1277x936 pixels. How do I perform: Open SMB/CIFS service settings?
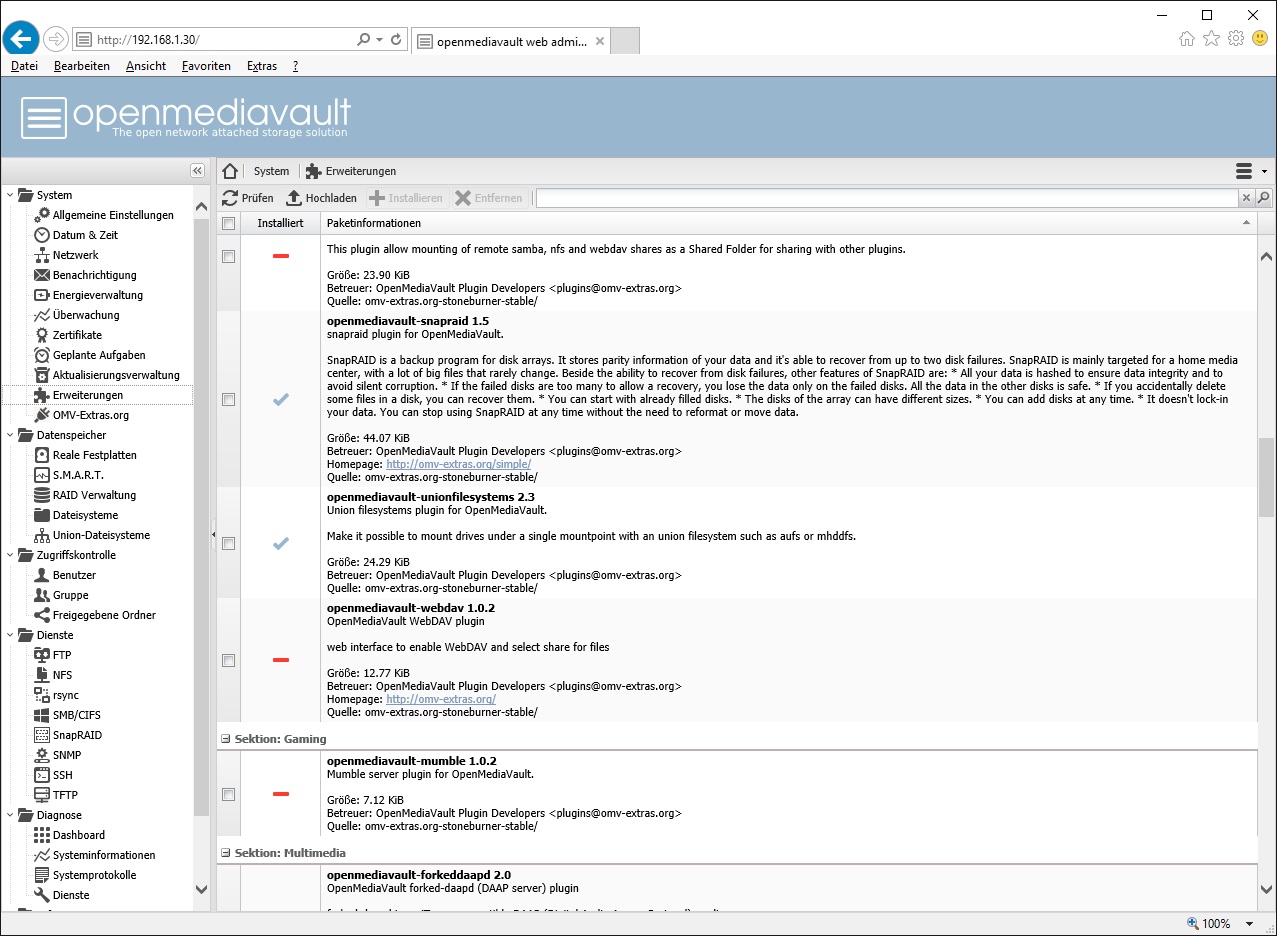76,715
